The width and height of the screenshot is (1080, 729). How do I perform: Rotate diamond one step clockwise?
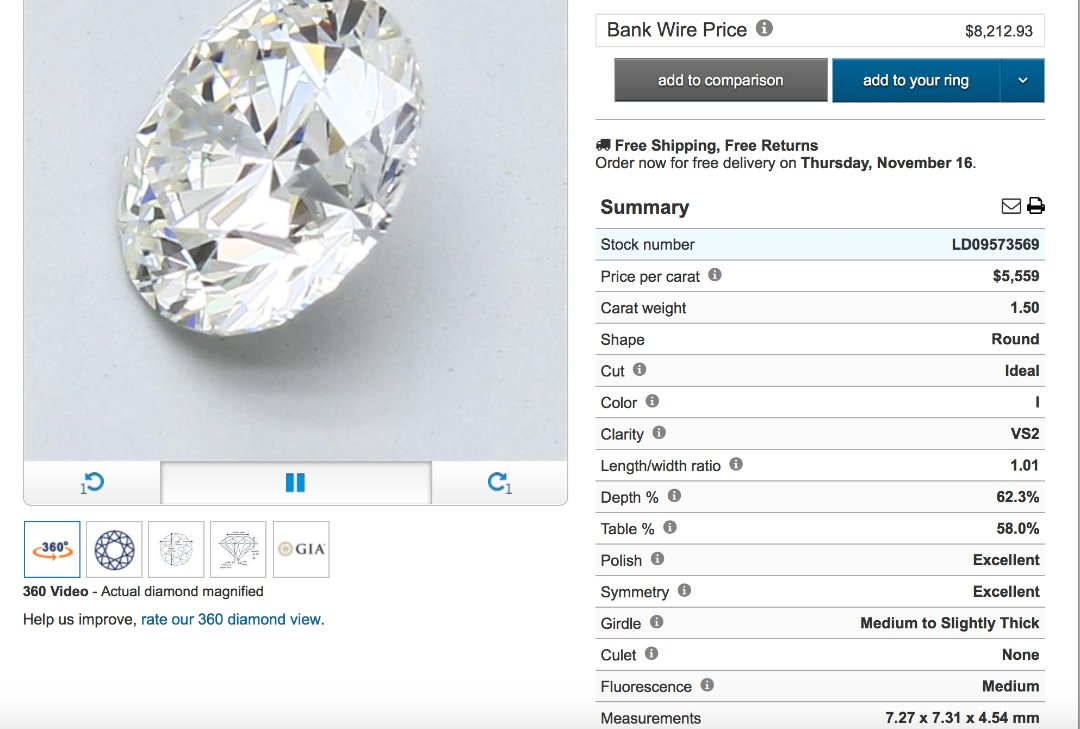coord(499,483)
